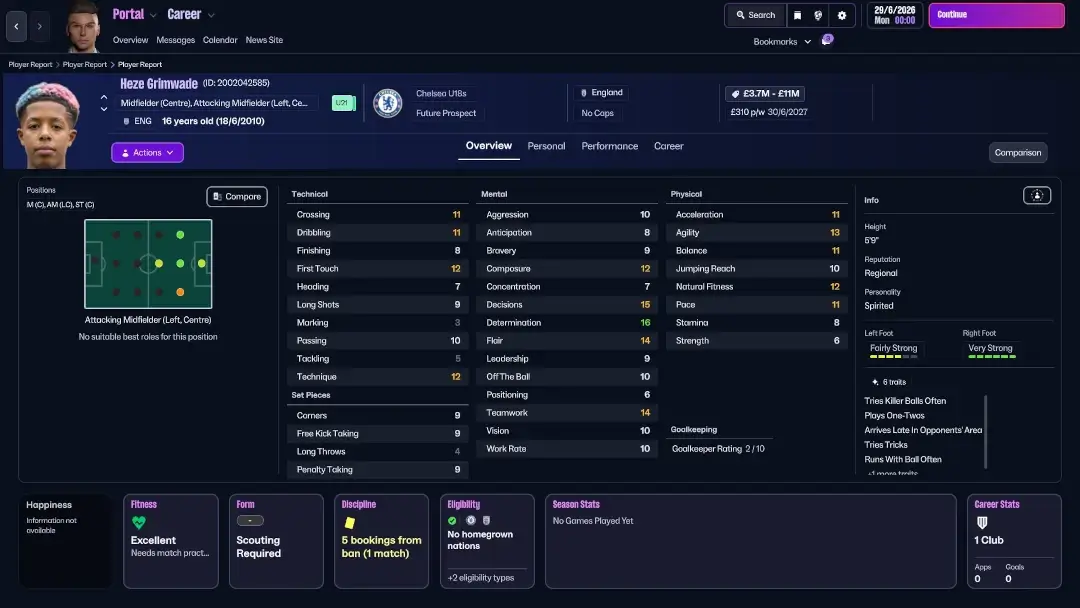1080x608 pixels.
Task: Click the England nationality link
Action: click(607, 93)
